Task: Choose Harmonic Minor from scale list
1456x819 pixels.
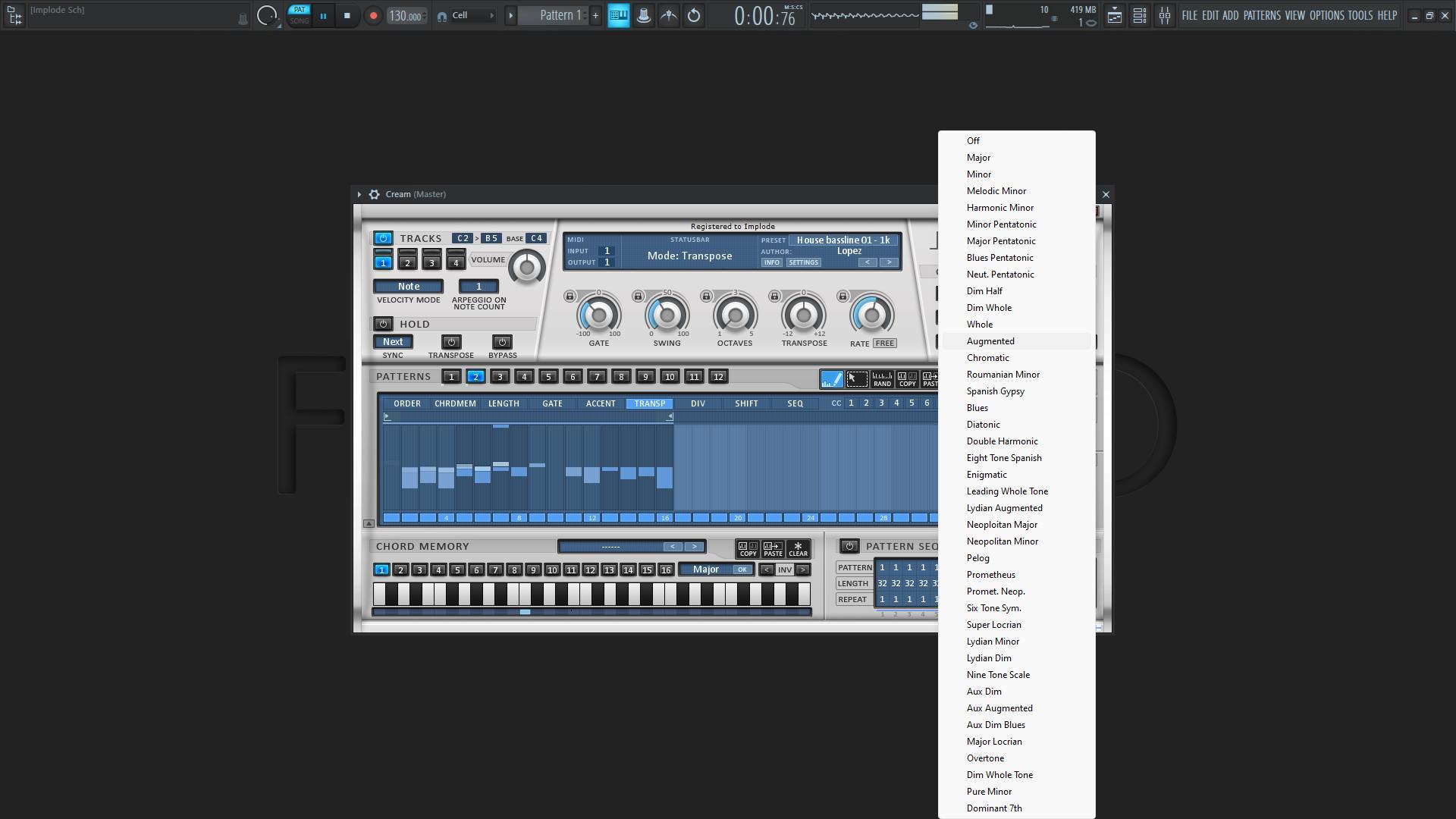Action: (999, 208)
